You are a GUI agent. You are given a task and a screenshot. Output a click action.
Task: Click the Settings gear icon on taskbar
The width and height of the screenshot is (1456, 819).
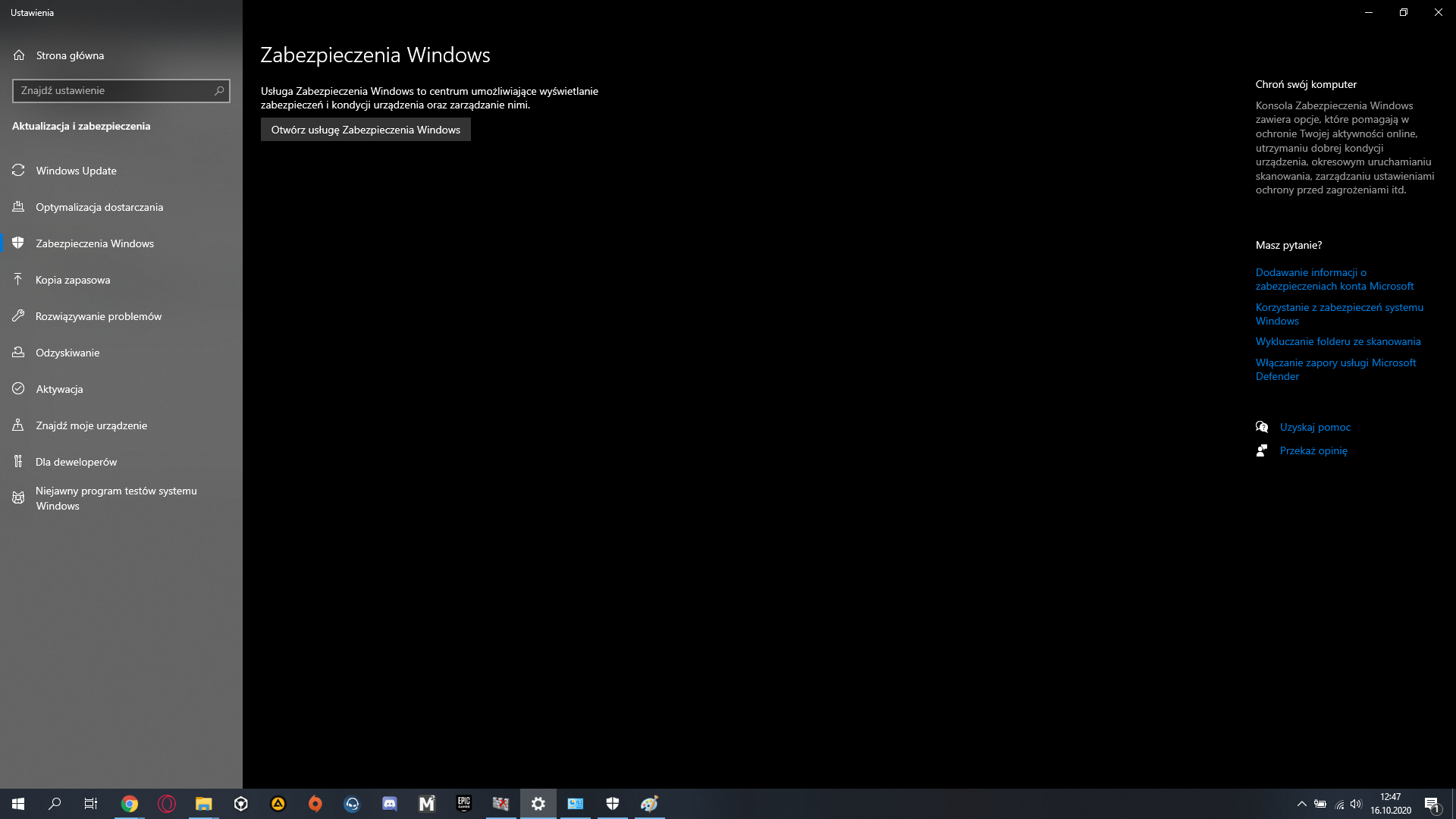538,804
